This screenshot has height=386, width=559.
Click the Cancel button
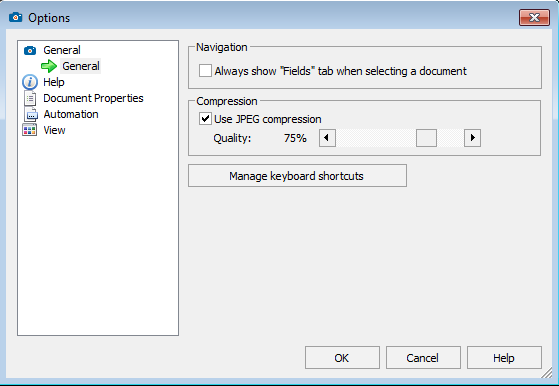pos(423,357)
